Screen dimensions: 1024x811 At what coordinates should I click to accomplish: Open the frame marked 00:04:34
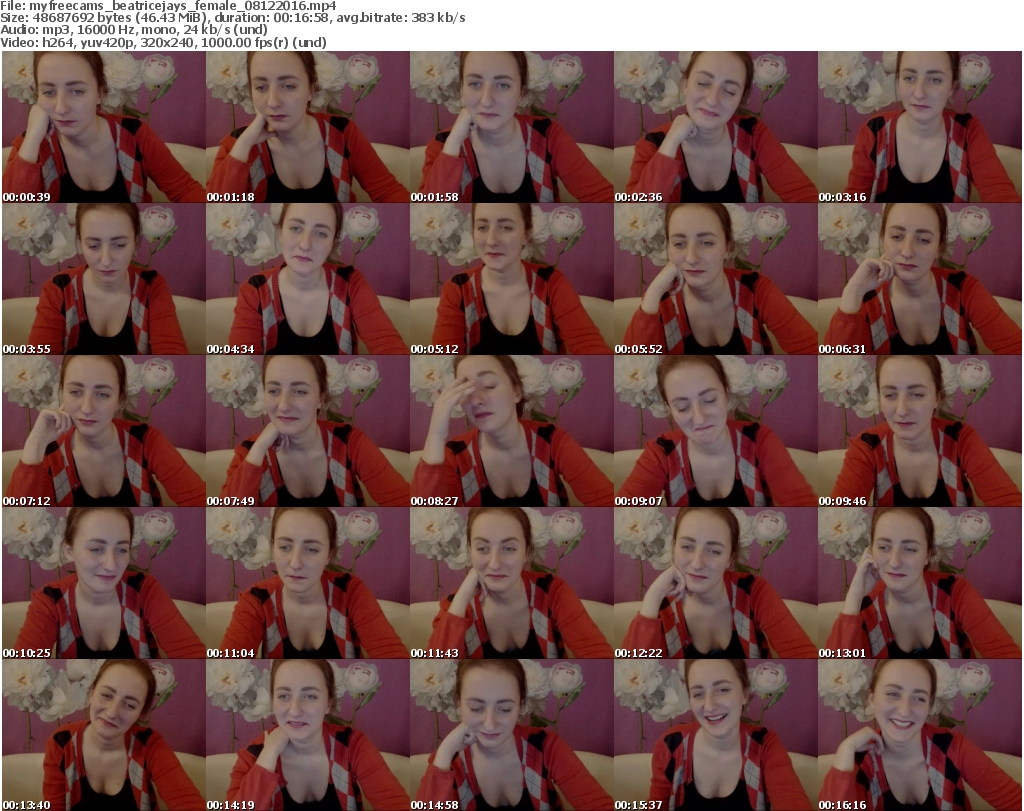pyautogui.click(x=308, y=279)
